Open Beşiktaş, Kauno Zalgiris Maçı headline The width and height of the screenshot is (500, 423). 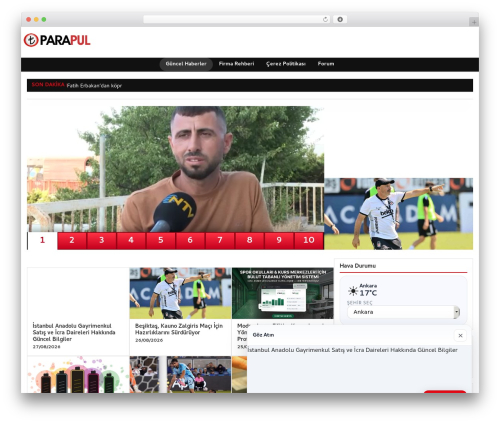coord(179,329)
